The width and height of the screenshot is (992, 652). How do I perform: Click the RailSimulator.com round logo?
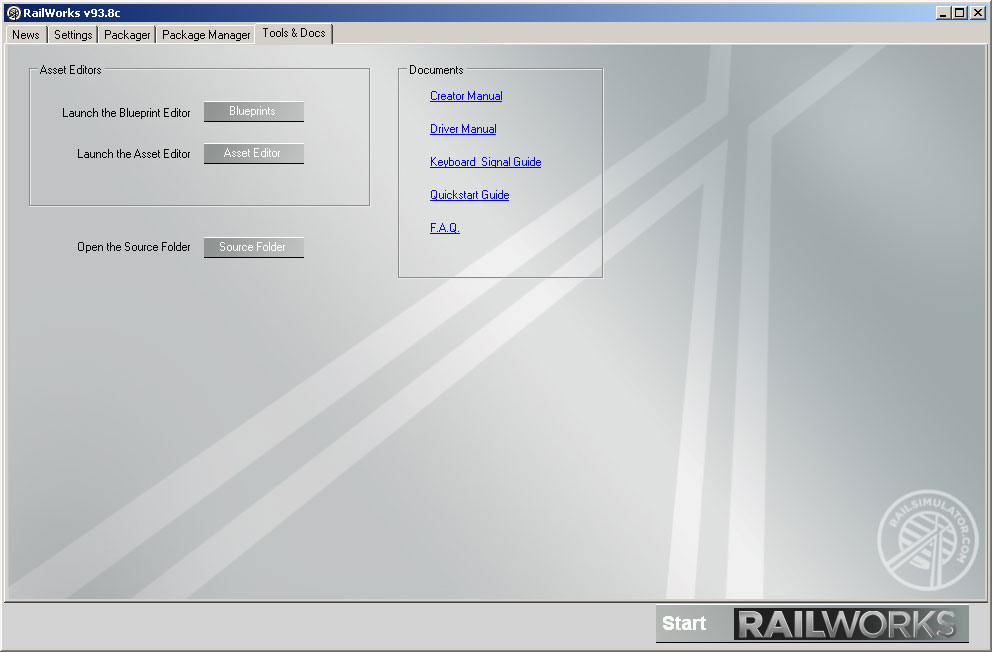click(926, 539)
